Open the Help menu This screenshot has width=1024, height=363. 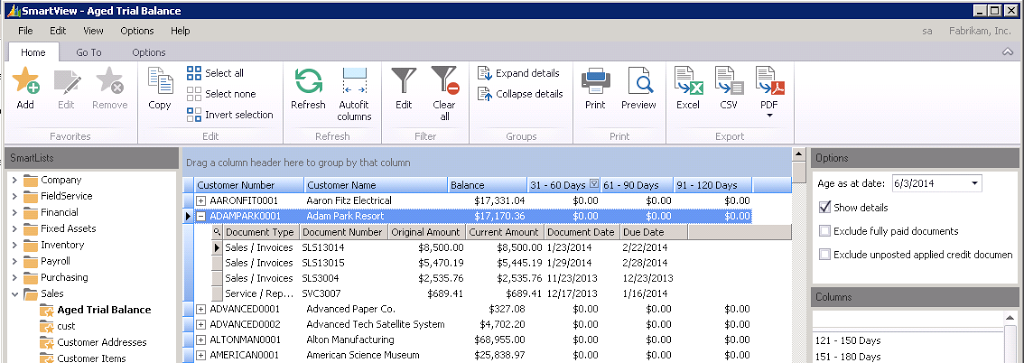180,31
